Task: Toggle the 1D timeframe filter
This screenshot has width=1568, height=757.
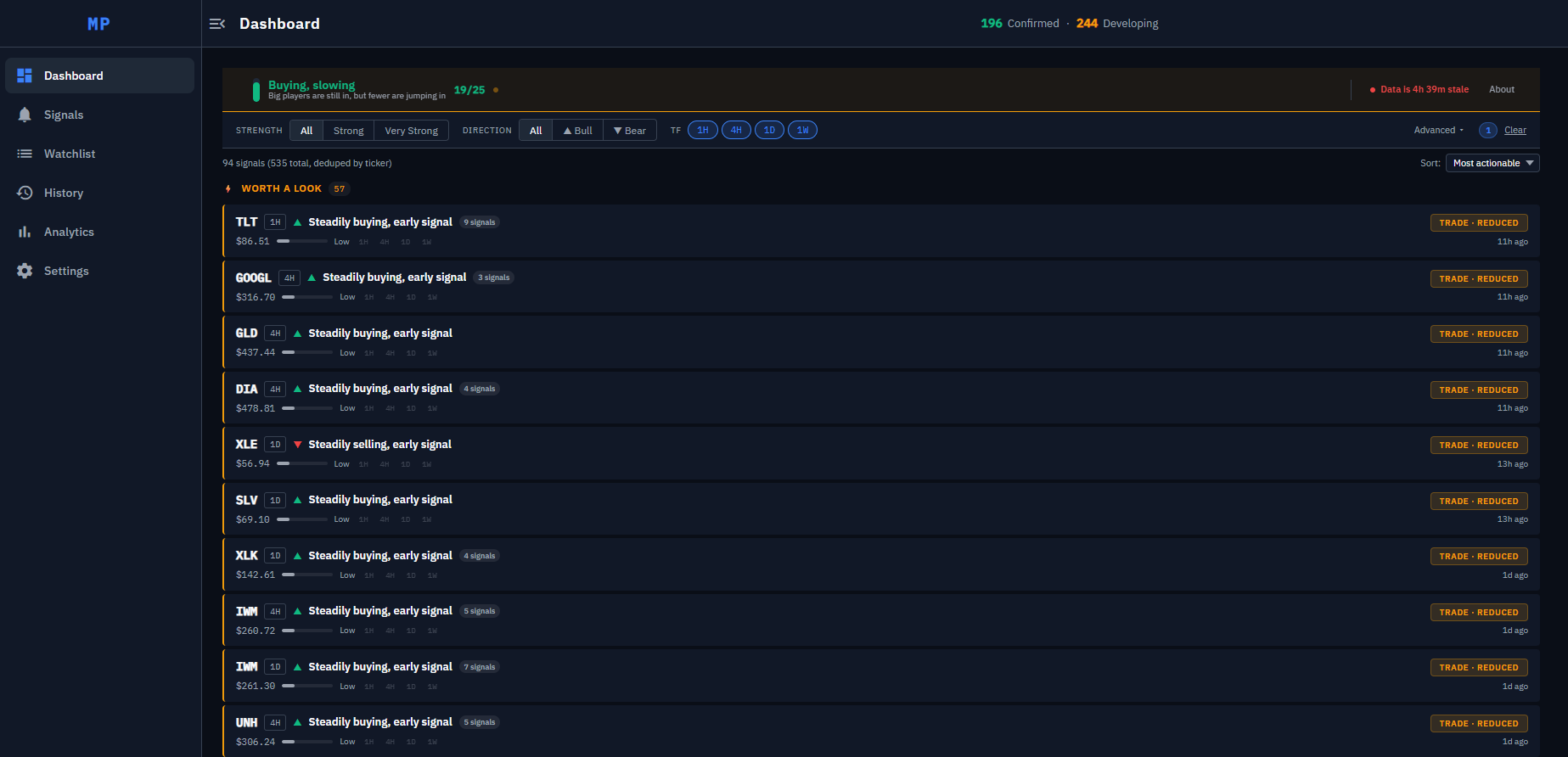Action: [x=769, y=131]
